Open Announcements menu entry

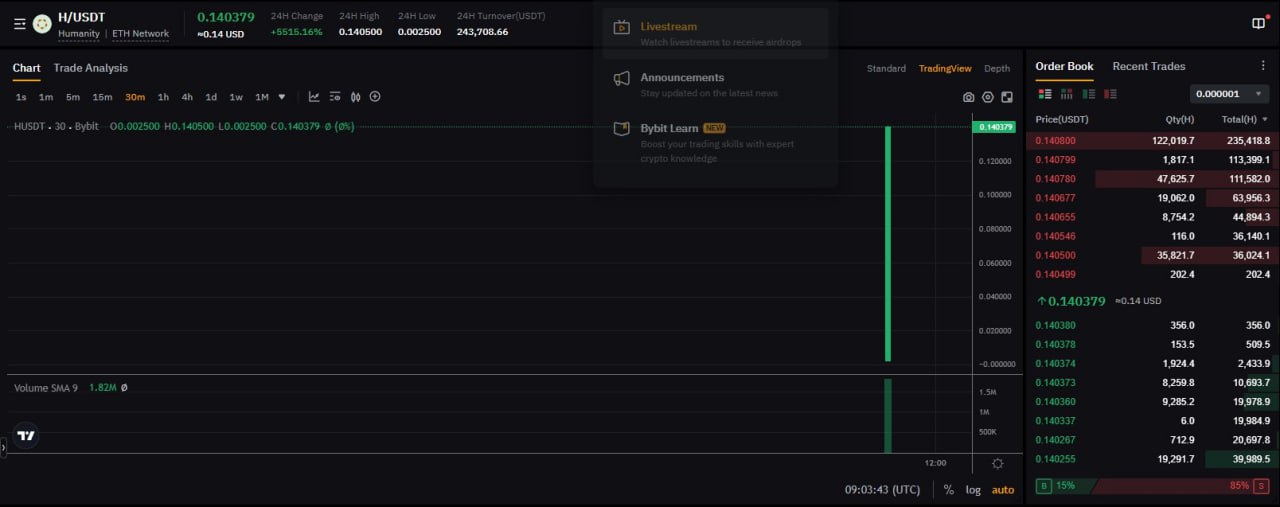[x=716, y=85]
